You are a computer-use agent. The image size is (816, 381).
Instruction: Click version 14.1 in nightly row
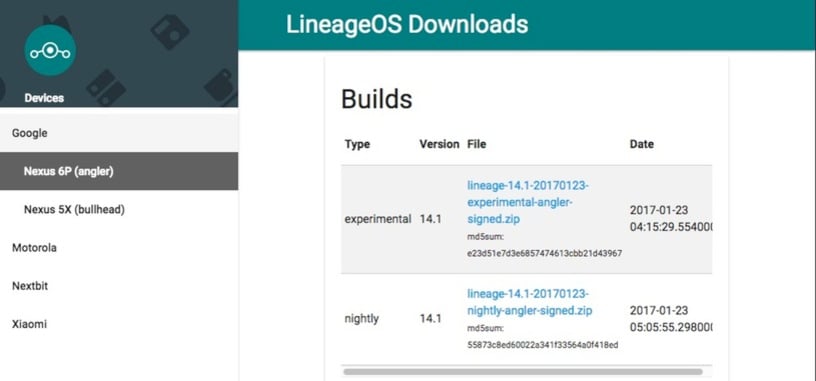[x=430, y=319]
